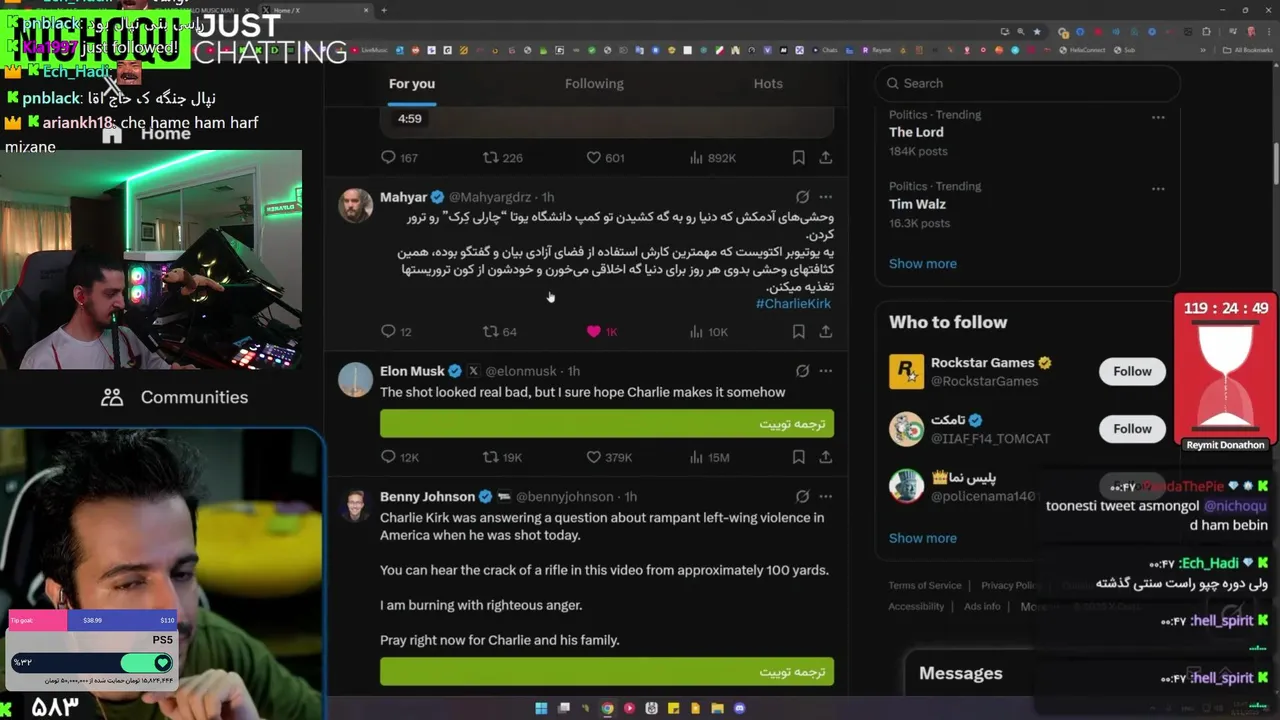Go to Home in X sidebar

(146, 134)
